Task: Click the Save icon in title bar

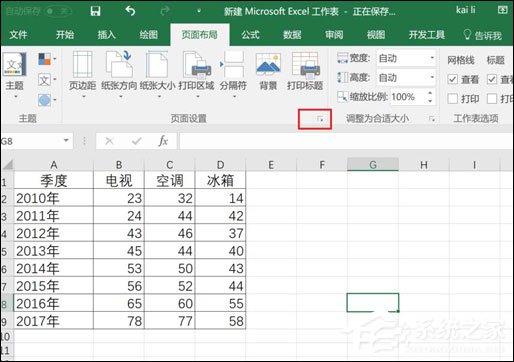Action: 95,11
